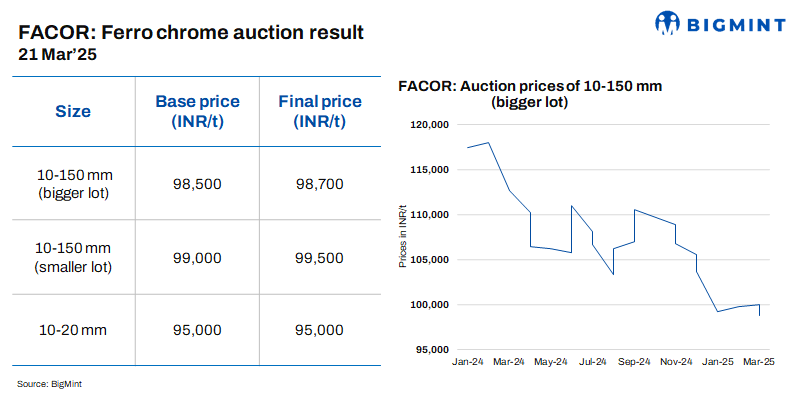Image resolution: width=804 pixels, height=401 pixels.
Task: Click the chart title 'Auction prices of 10-150 mm'
Action: coord(530,87)
